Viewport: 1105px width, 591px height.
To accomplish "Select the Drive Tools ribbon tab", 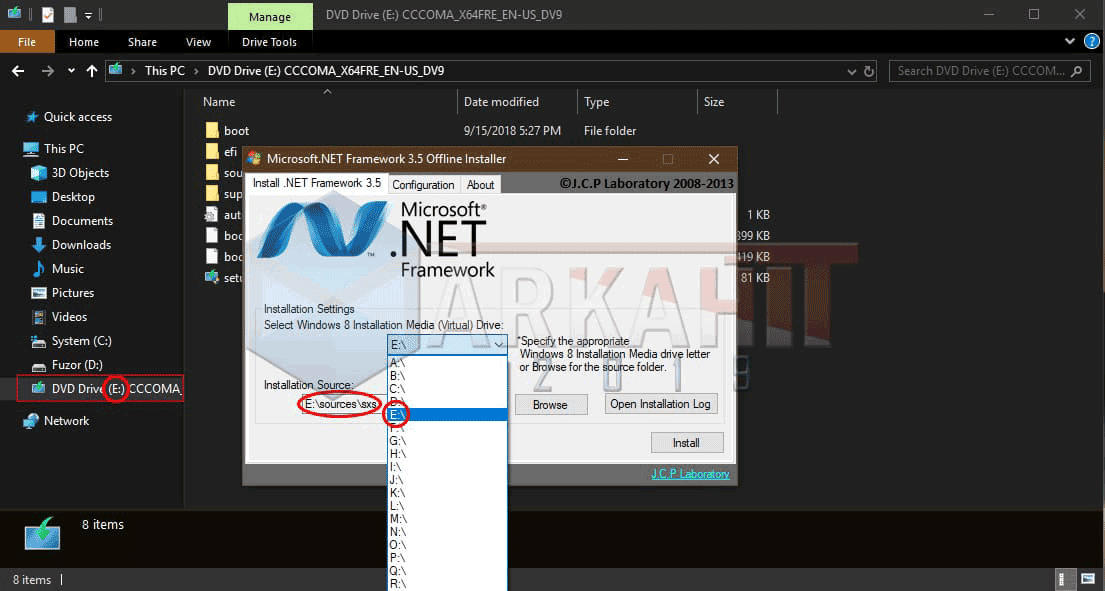I will pos(269,42).
